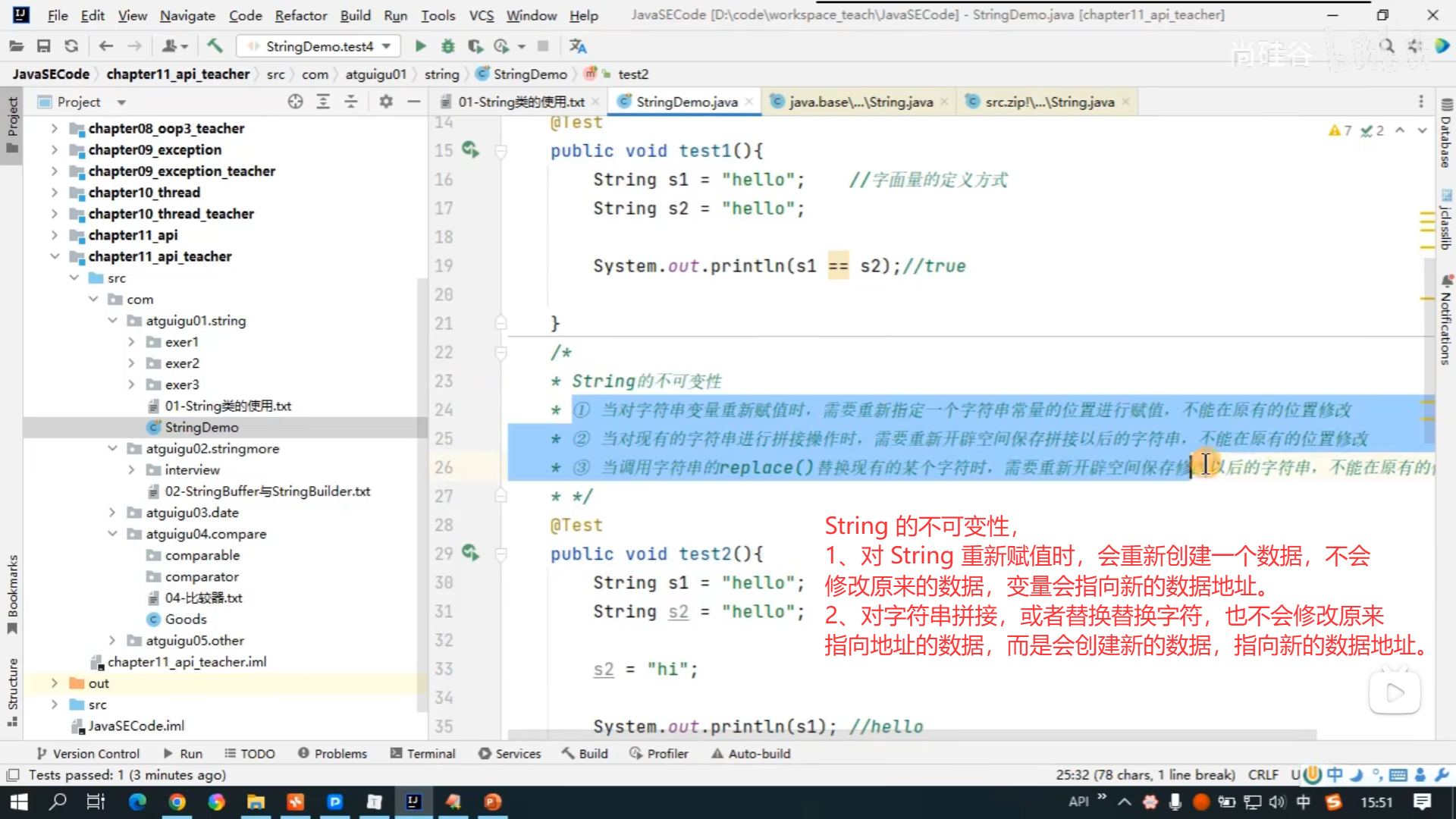Click Collapse All icon in Project panel
1456x819 pixels.
pyautogui.click(x=351, y=102)
